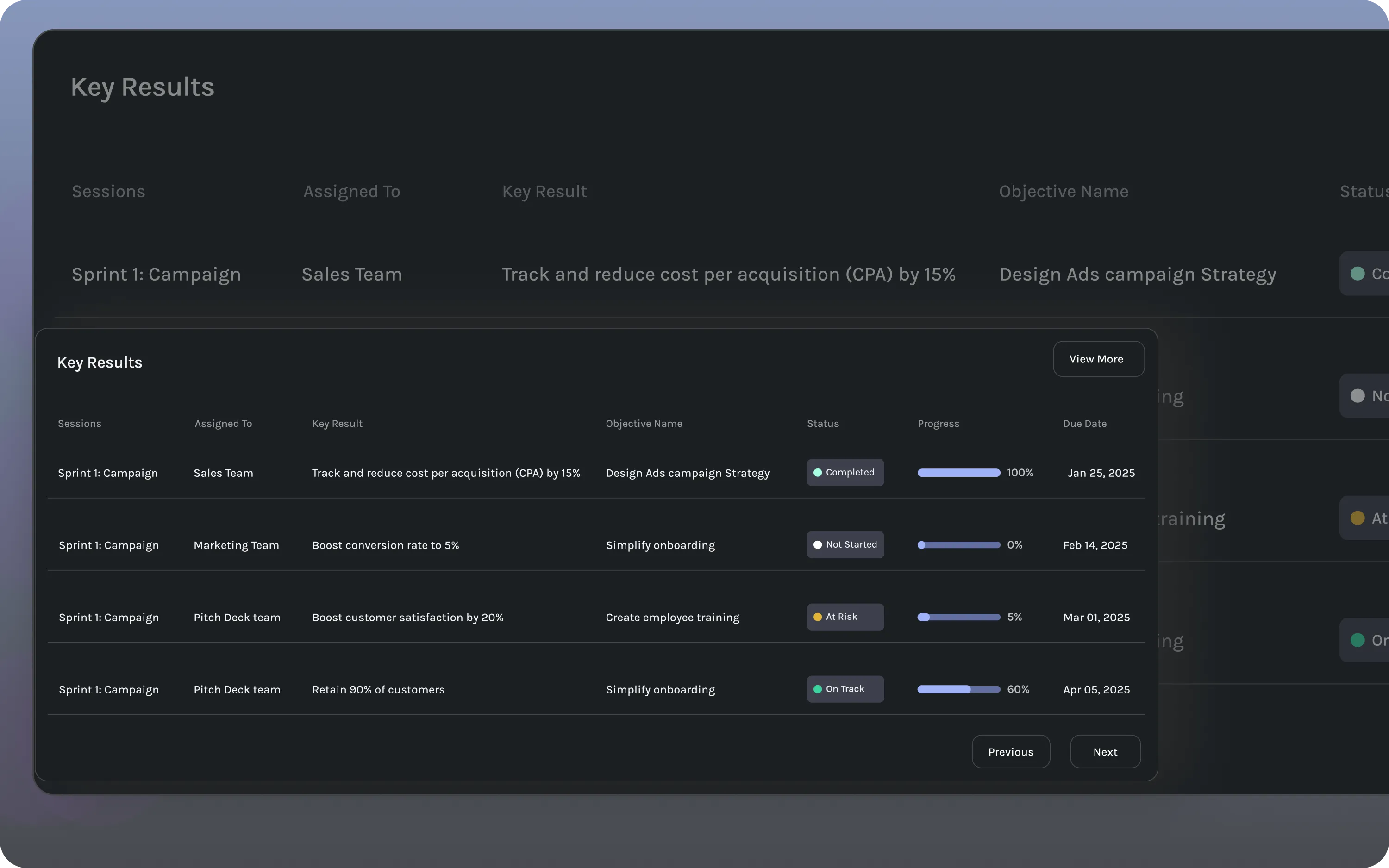
Task: Select the Boost conversion rate to 5% row
Action: [385, 545]
